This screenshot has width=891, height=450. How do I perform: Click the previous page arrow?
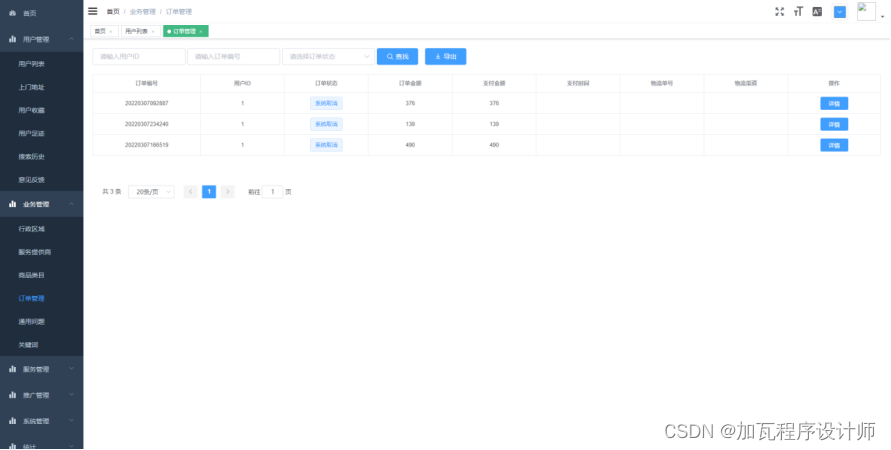click(x=191, y=192)
